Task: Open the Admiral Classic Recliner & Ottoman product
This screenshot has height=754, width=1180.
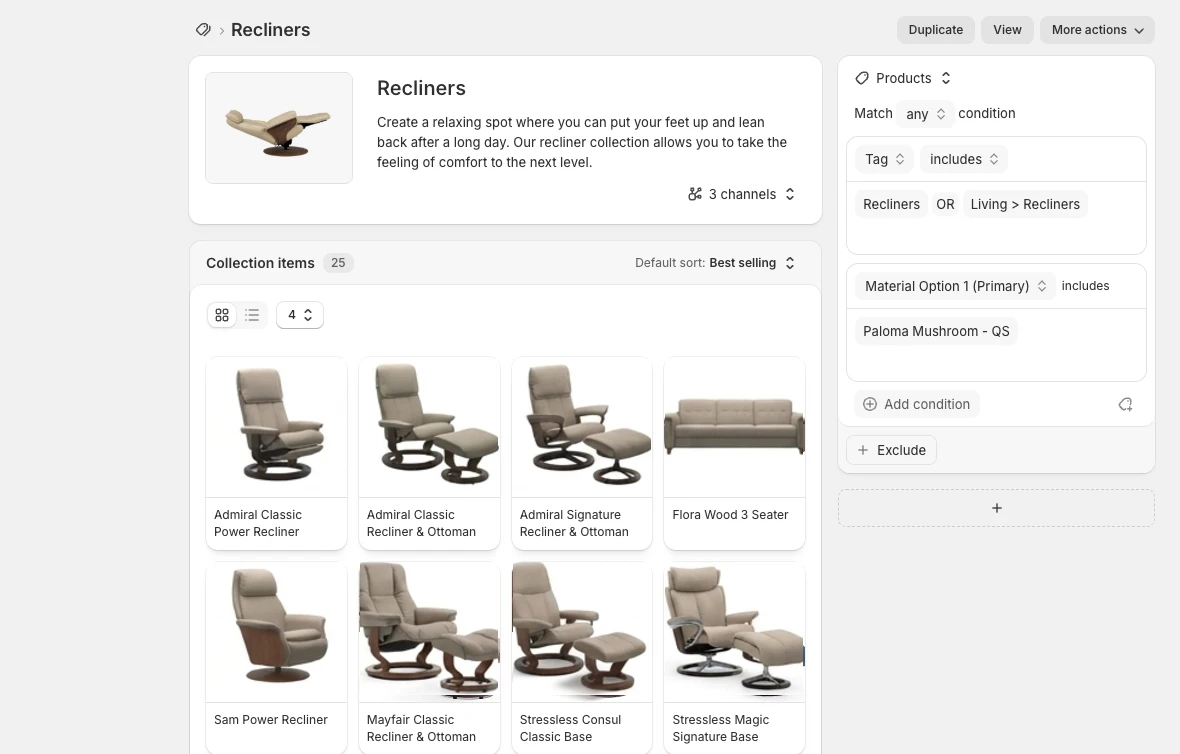Action: pyautogui.click(x=429, y=453)
